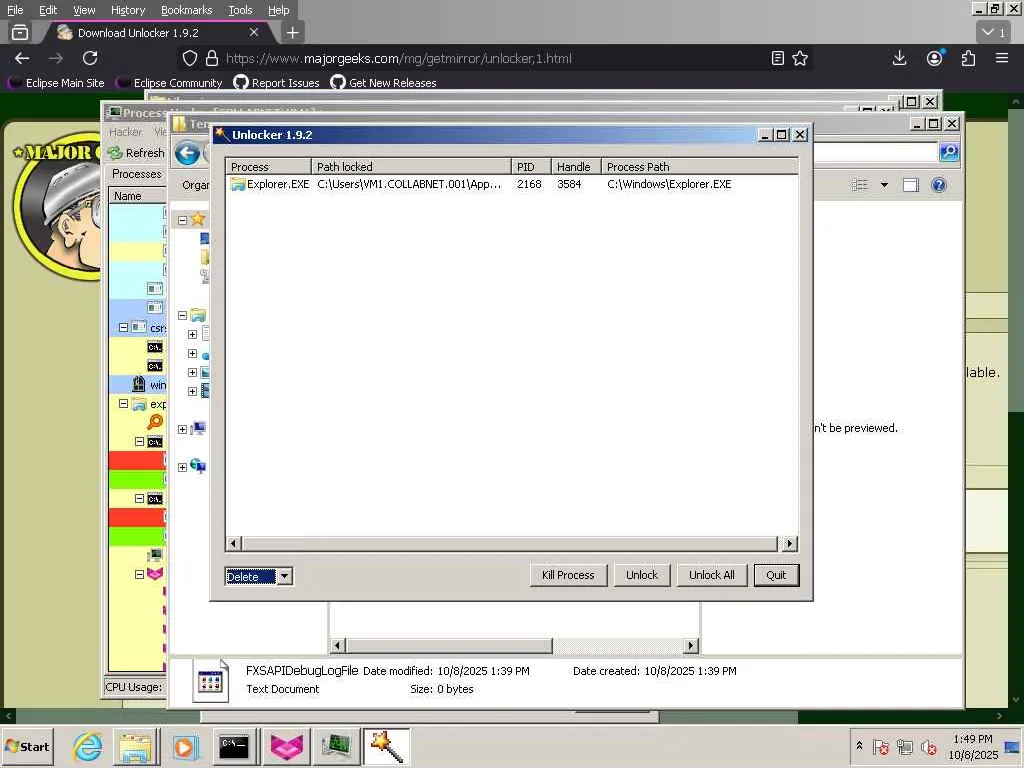Viewport: 1024px width, 768px height.
Task: Select the Explorer.EXE row in Unlocker list
Action: [511, 184]
